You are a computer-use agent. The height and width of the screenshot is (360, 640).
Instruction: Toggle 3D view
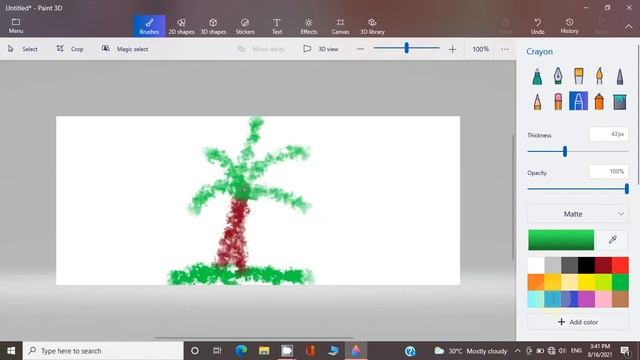tap(321, 49)
